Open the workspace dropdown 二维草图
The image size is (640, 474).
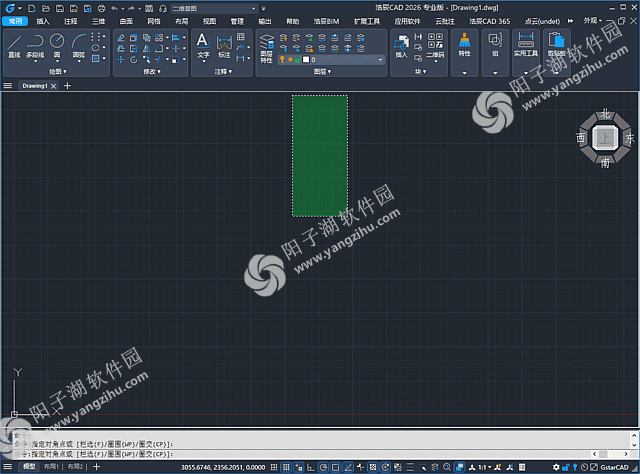pos(214,8)
